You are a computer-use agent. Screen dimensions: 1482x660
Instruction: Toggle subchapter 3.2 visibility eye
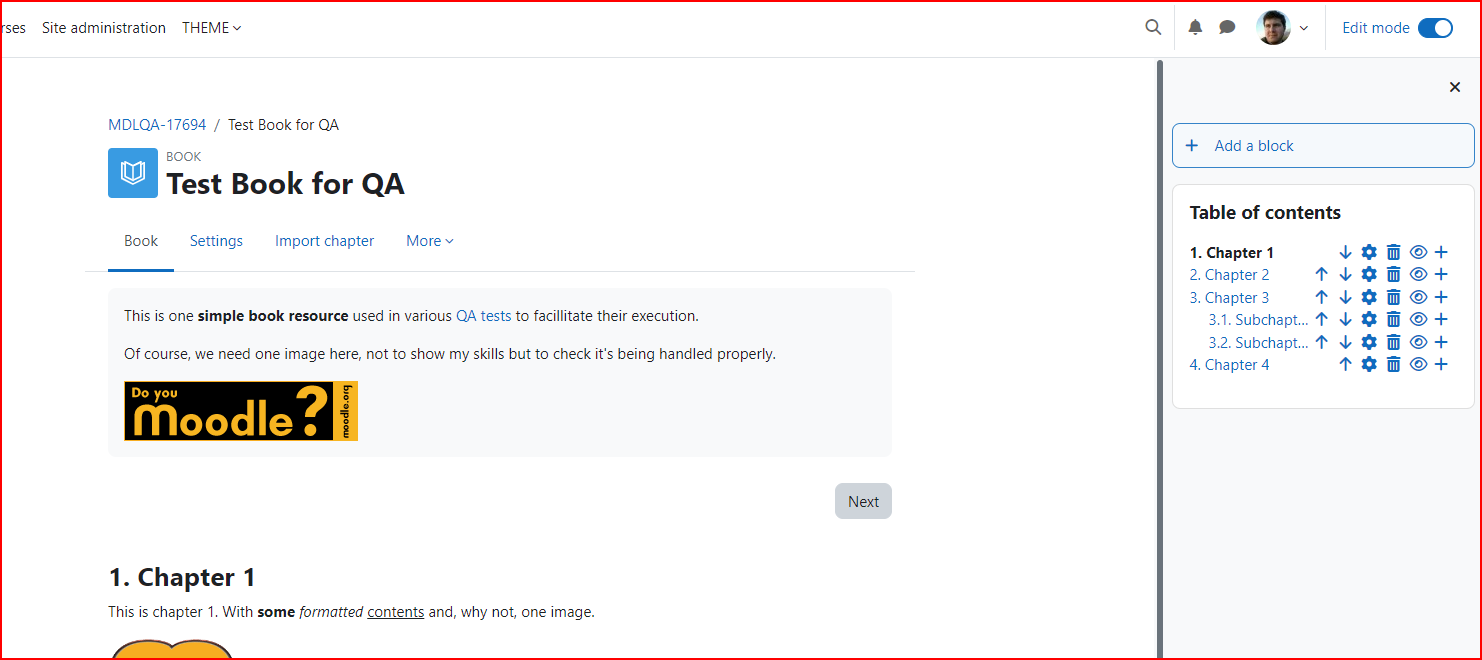point(1418,343)
